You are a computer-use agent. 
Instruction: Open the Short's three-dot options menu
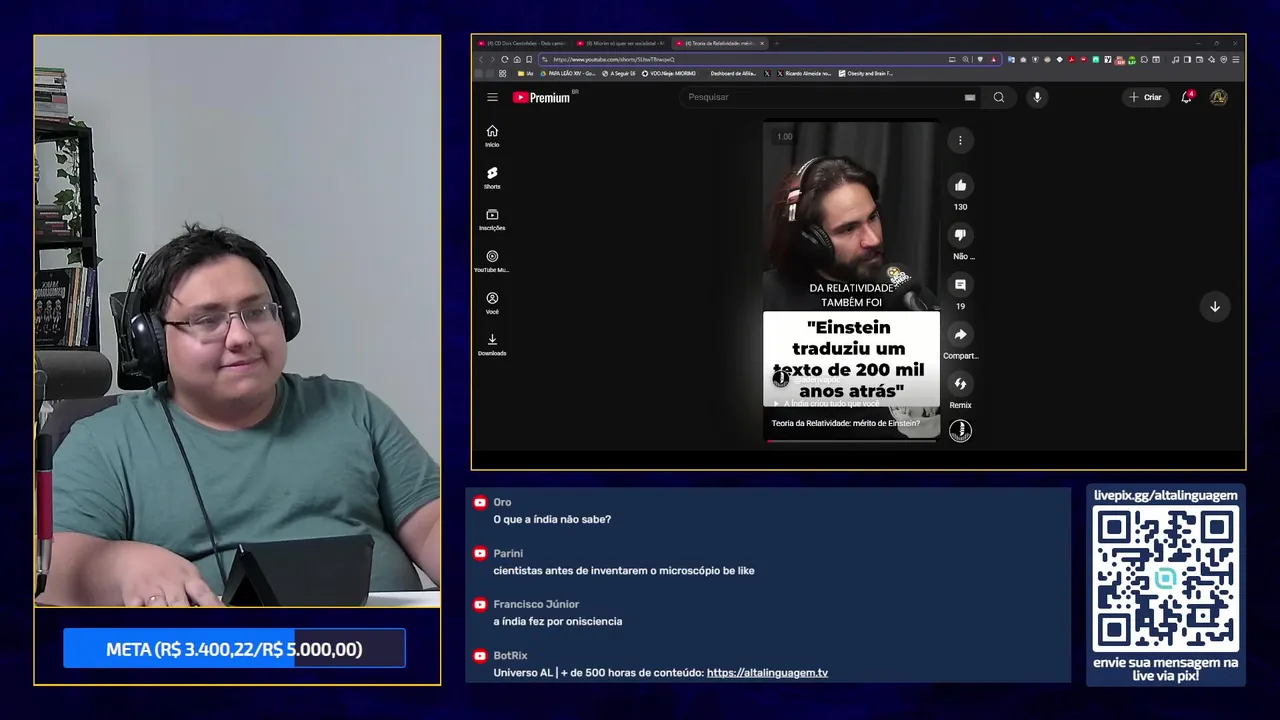point(960,140)
